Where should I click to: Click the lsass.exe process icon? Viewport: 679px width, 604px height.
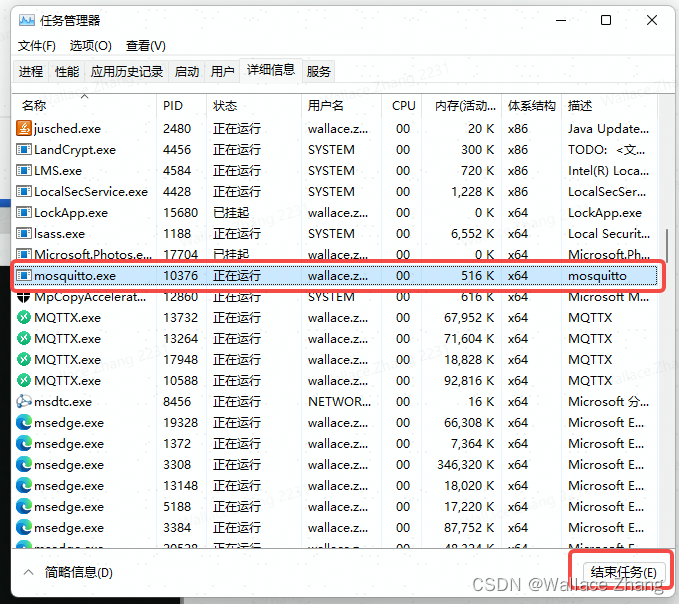pos(24,233)
